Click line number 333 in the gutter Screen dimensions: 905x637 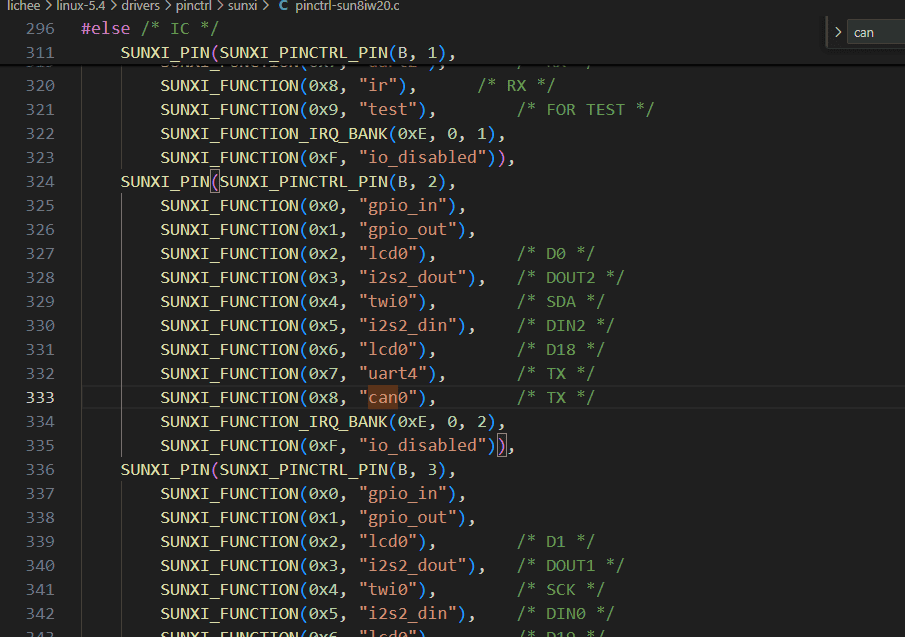pos(40,397)
